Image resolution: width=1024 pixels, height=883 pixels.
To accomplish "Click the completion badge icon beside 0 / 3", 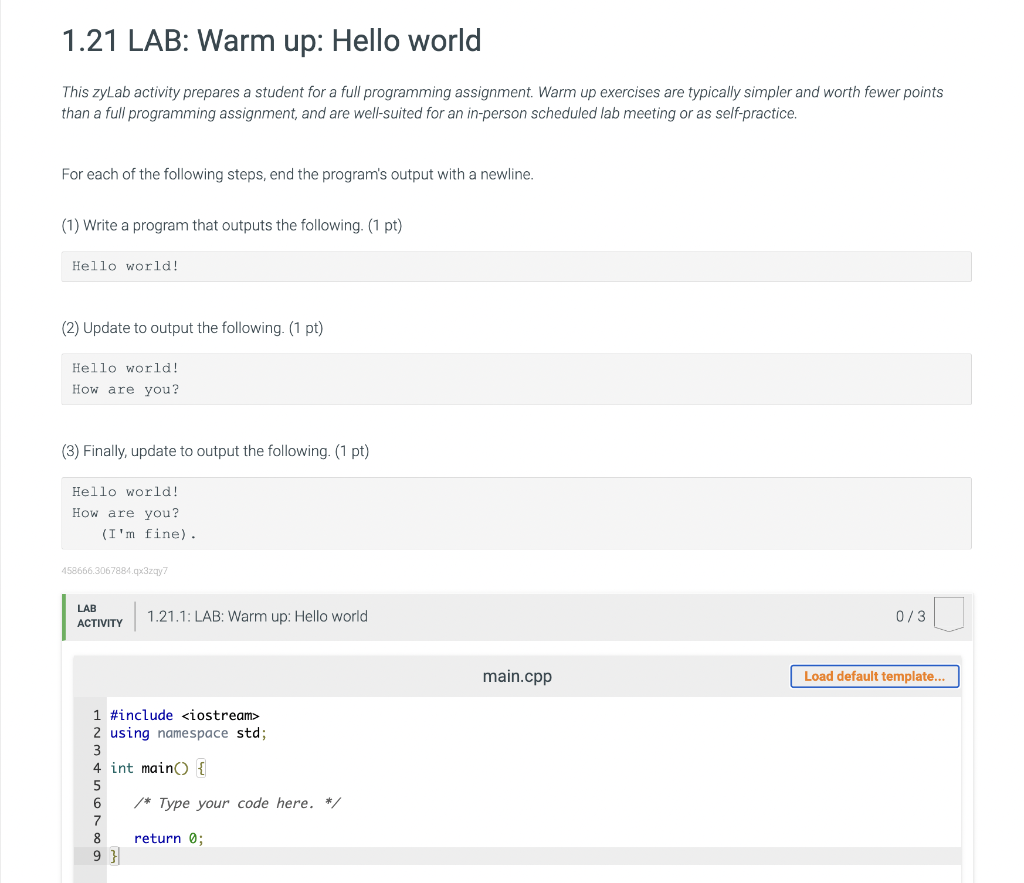I will tap(949, 615).
